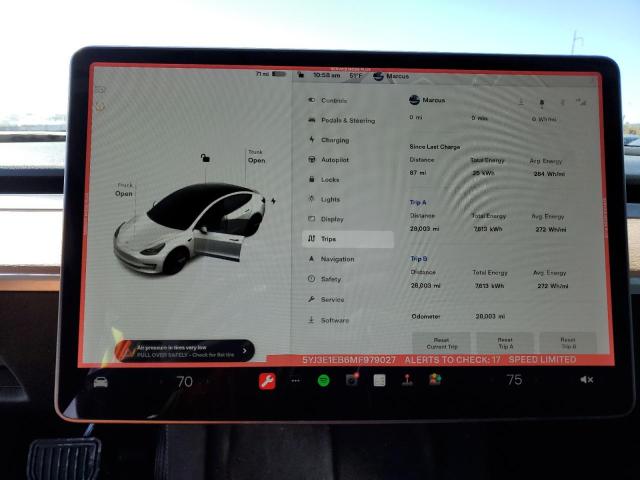Viewport: 640px width, 480px height.
Task: Tap the charge port lightning bolt icon
Action: click(273, 201)
